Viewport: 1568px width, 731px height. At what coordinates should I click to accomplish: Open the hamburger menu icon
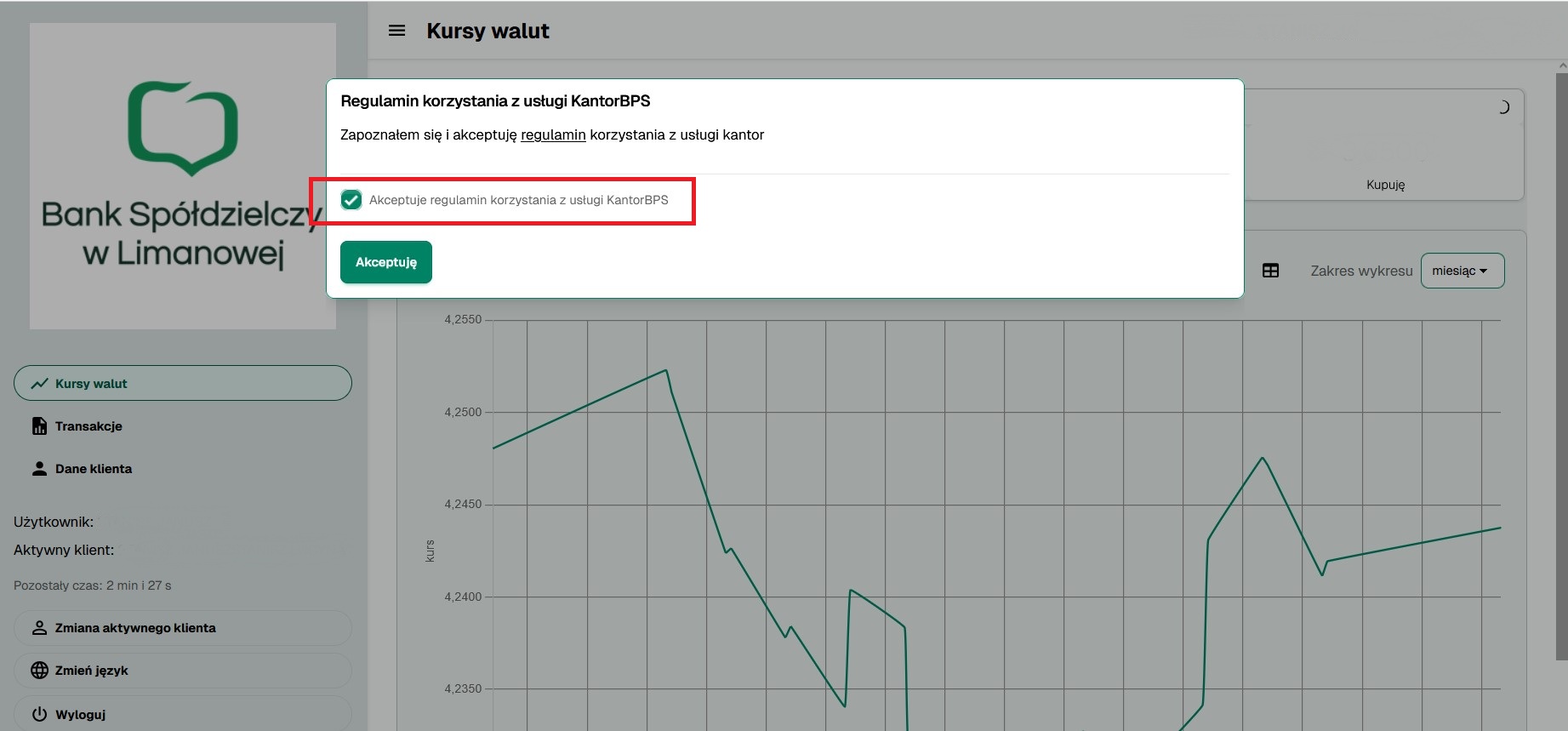pyautogui.click(x=396, y=31)
